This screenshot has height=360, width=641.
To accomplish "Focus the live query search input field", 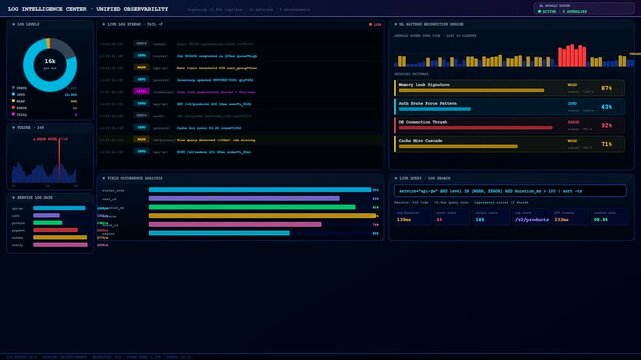I will (510, 191).
